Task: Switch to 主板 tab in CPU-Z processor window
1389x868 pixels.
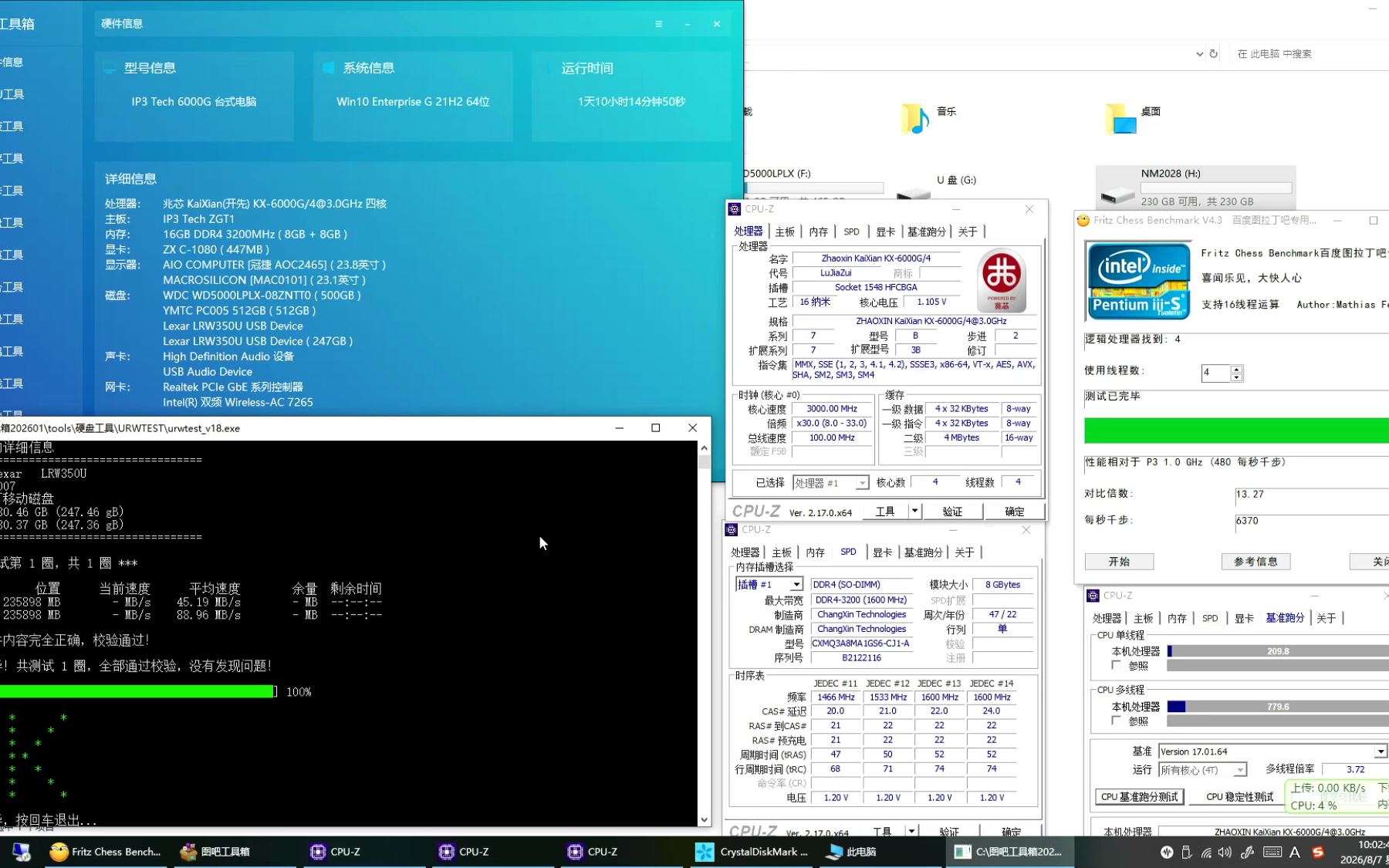Action: (x=785, y=231)
